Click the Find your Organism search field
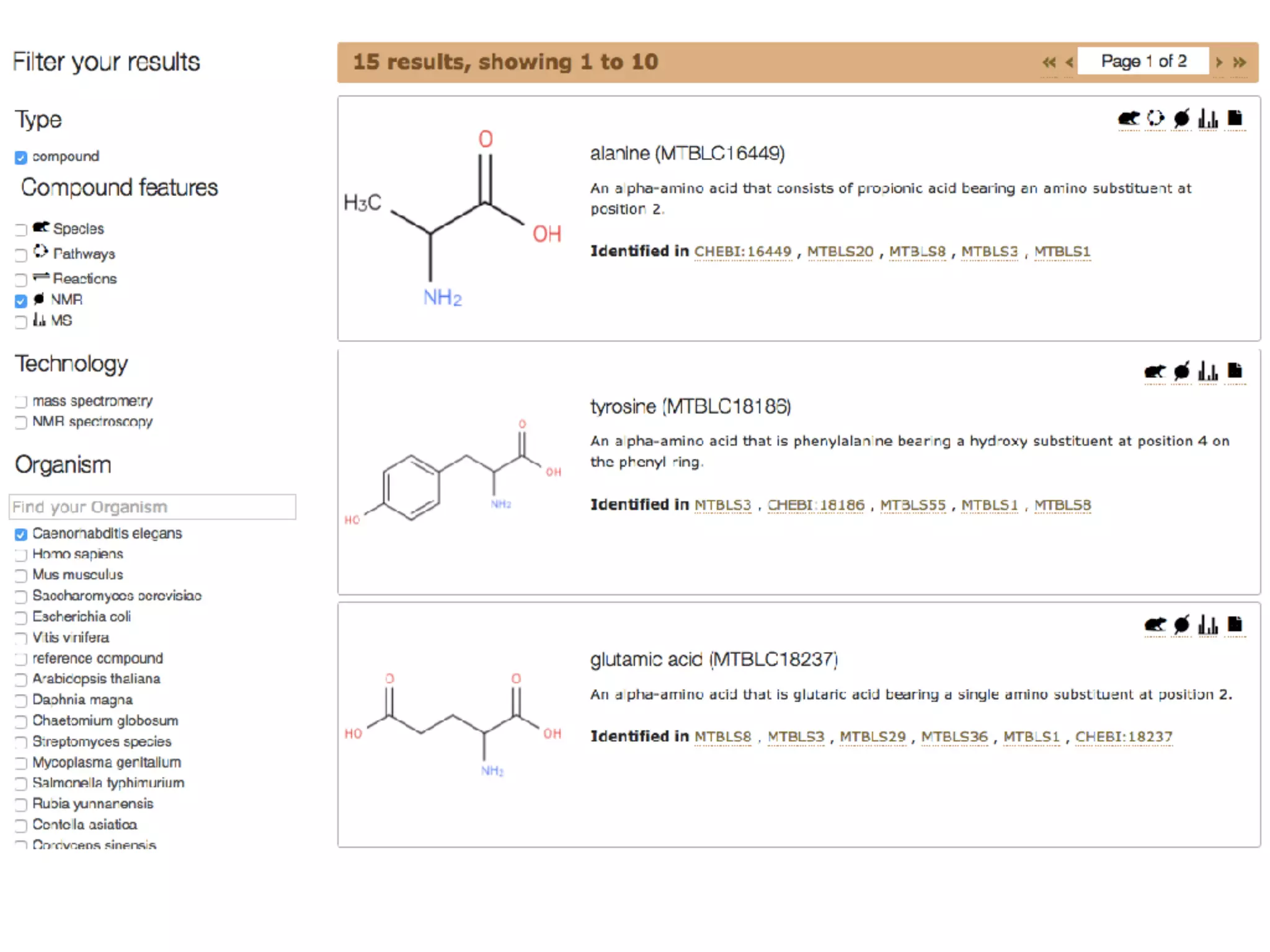 click(x=153, y=507)
